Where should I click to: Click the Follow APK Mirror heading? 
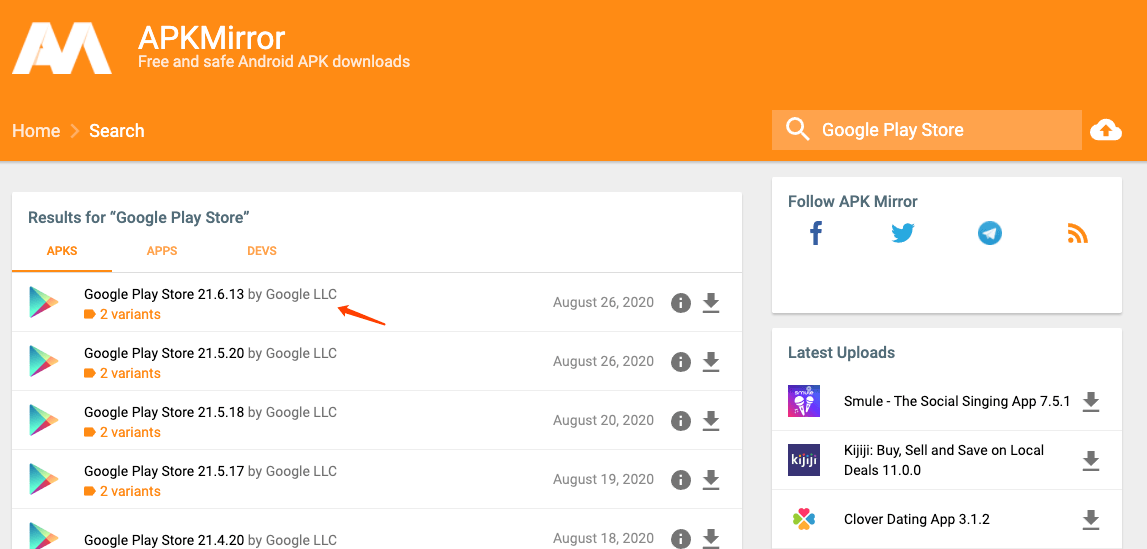click(x=853, y=202)
